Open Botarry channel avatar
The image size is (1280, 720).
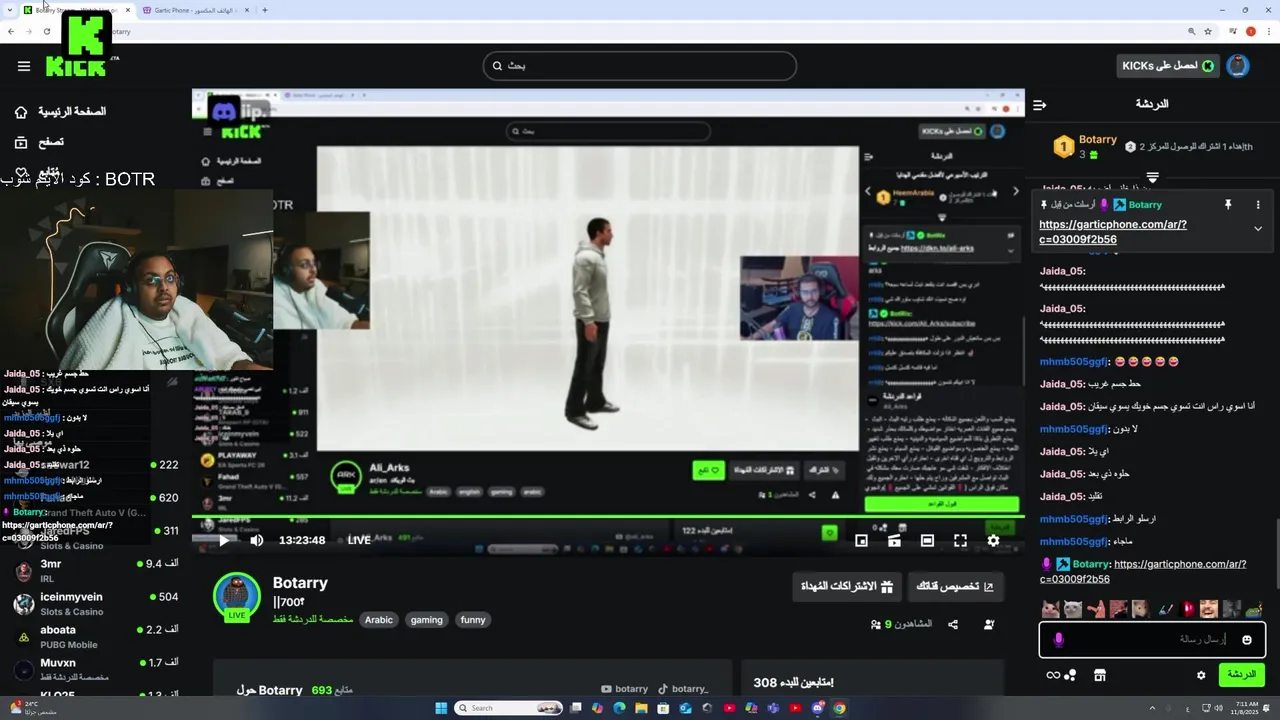[x=237, y=596]
